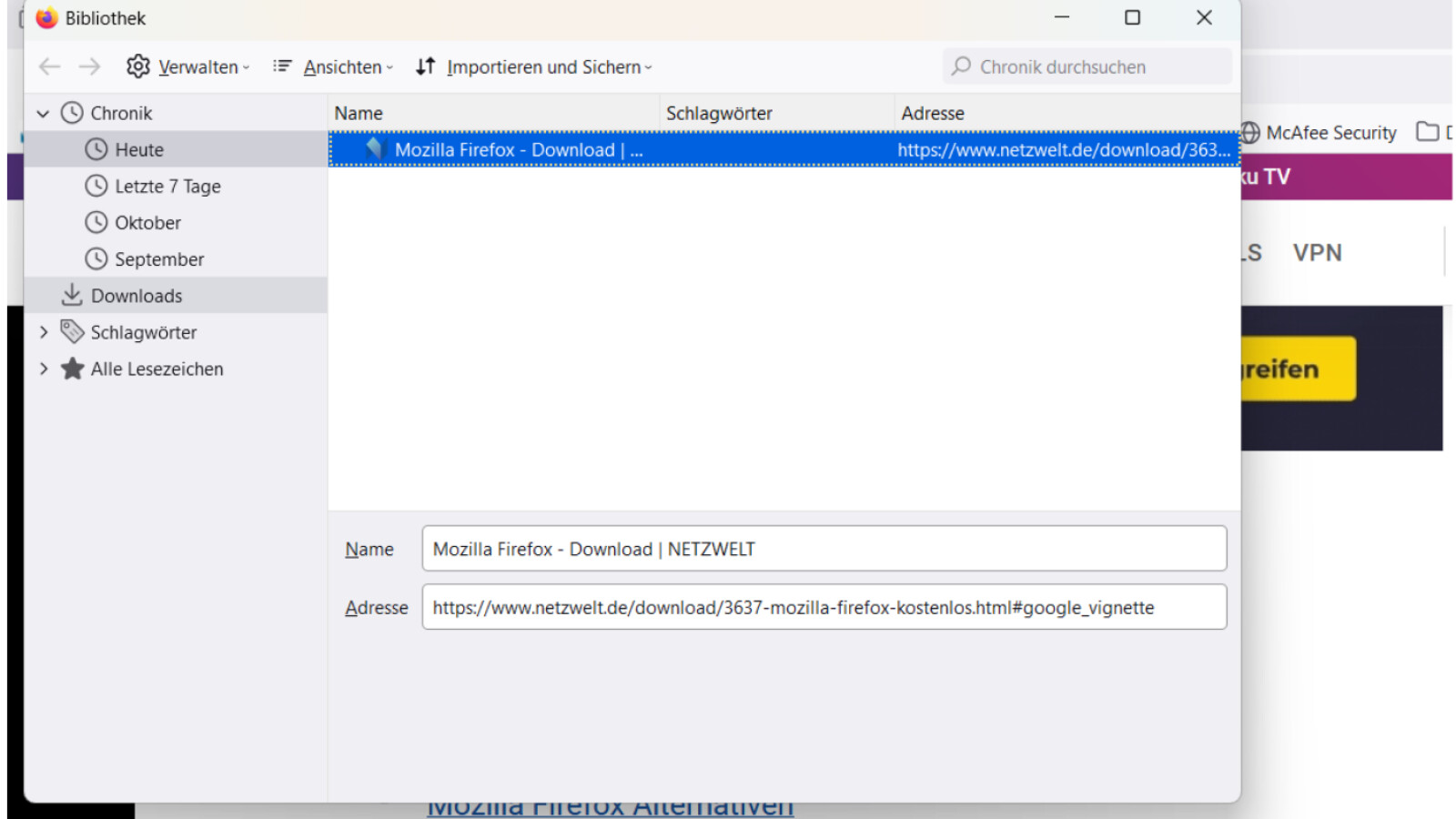Image resolution: width=1456 pixels, height=819 pixels.
Task: Open Importieren und Sichern menu
Action: tap(534, 66)
